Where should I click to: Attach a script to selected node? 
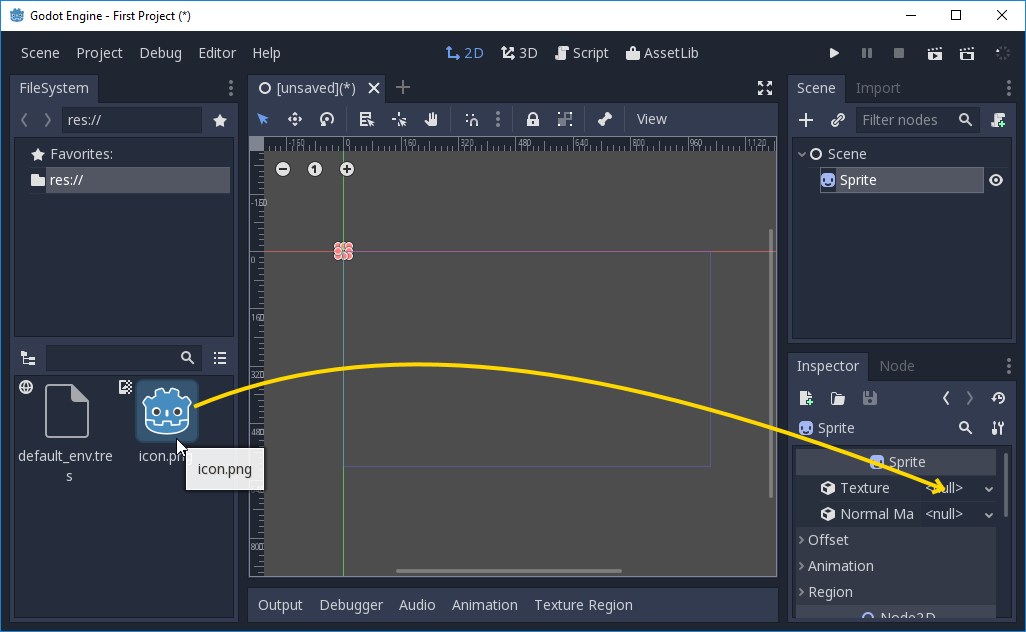pos(998,120)
